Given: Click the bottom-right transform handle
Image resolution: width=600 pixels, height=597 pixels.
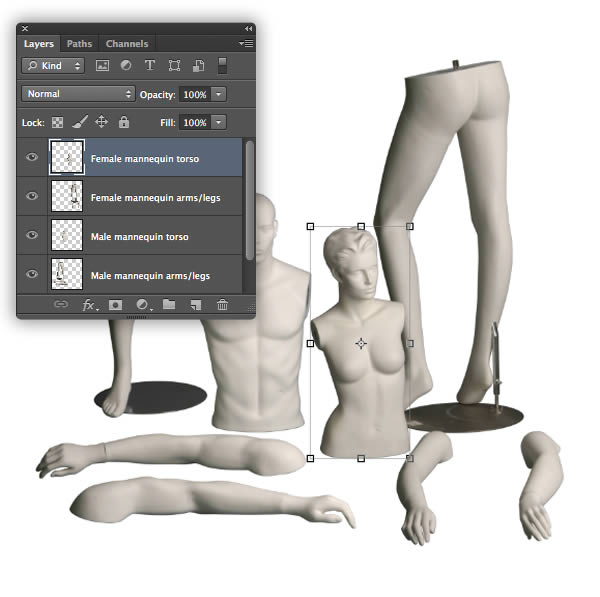Looking at the screenshot, I should point(410,458).
